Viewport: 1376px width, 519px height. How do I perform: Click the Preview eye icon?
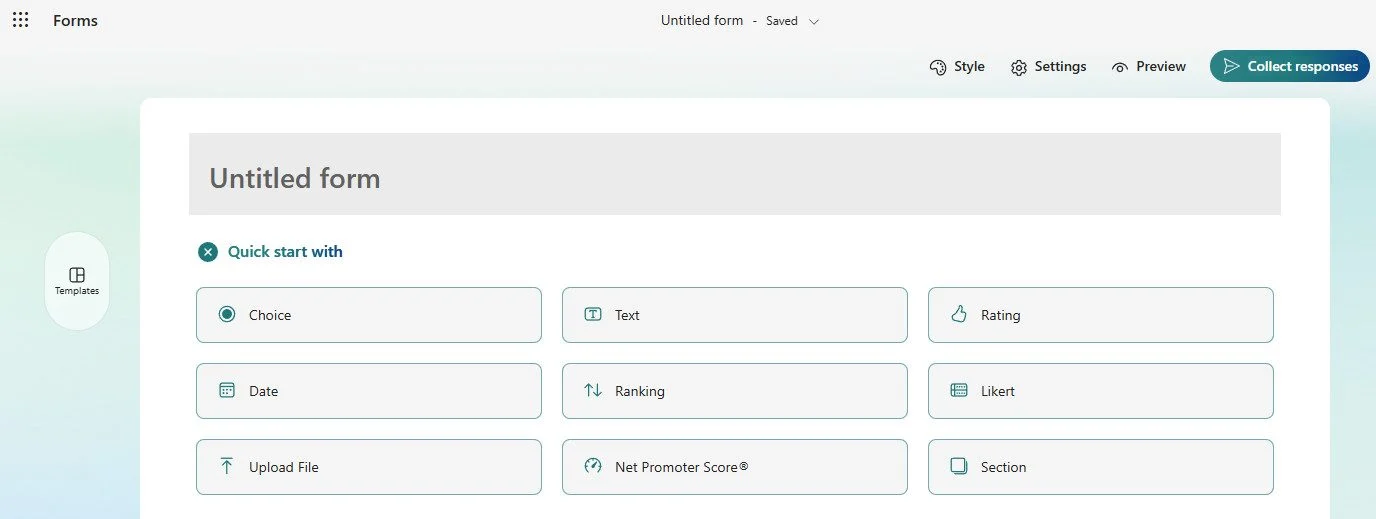(1120, 67)
